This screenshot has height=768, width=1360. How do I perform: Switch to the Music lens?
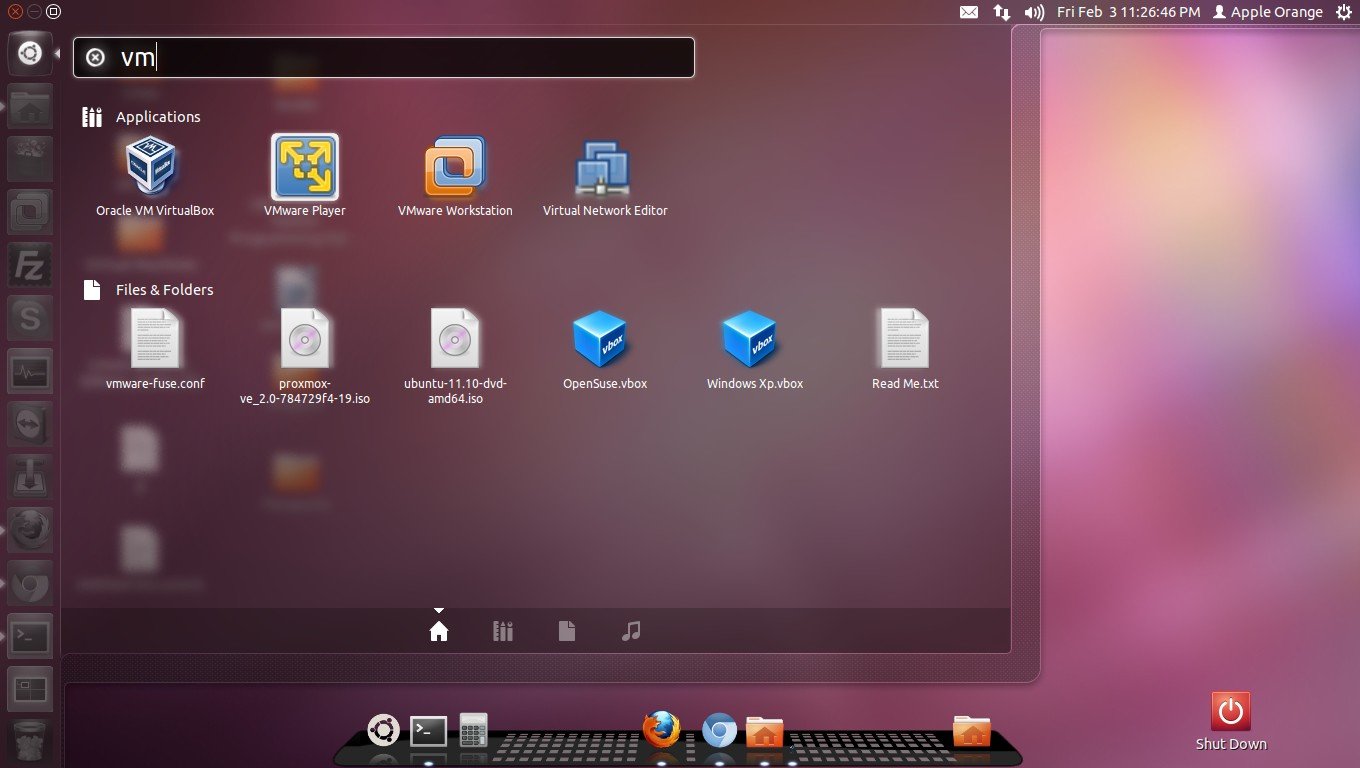[631, 631]
